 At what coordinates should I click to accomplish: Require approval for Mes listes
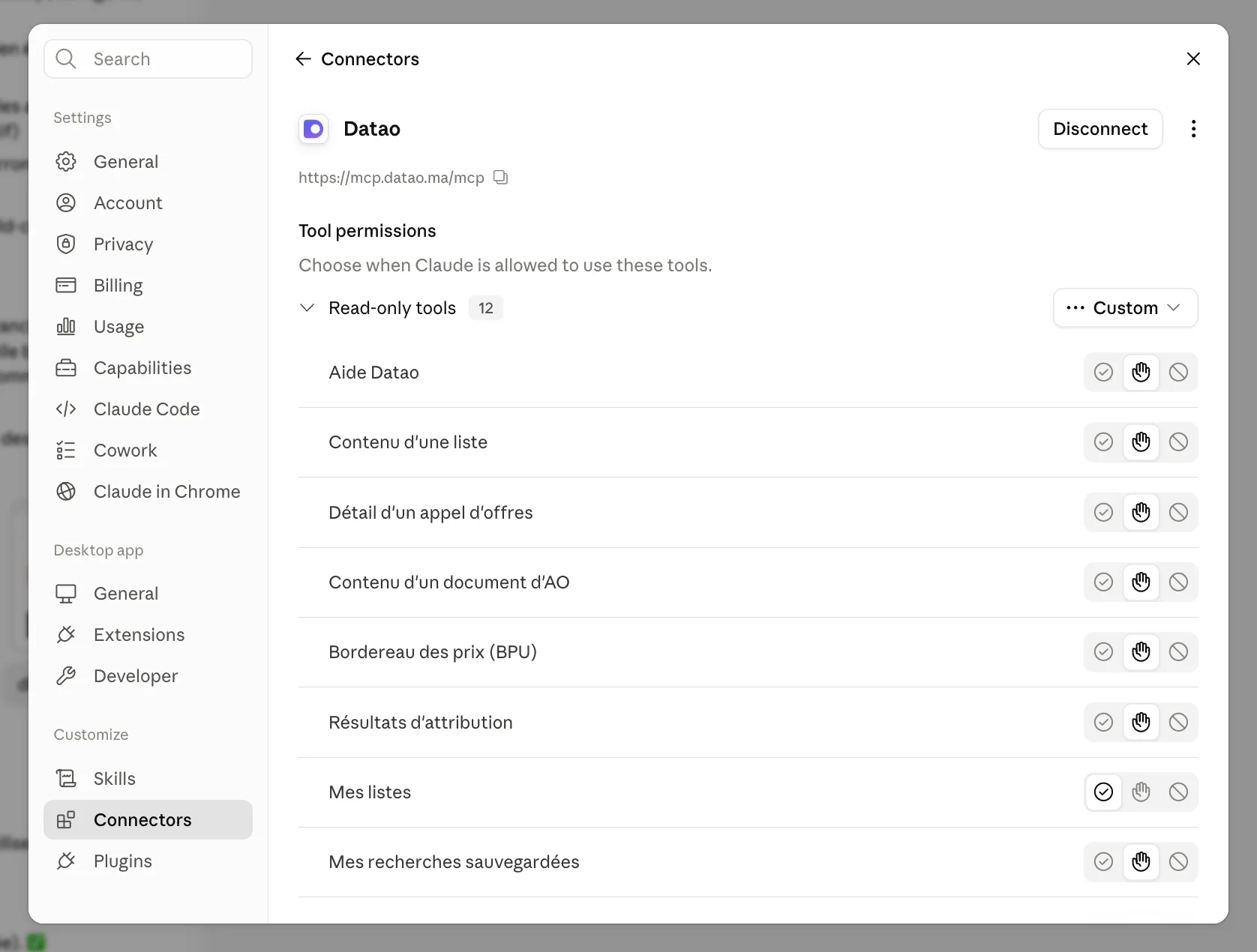1141,792
